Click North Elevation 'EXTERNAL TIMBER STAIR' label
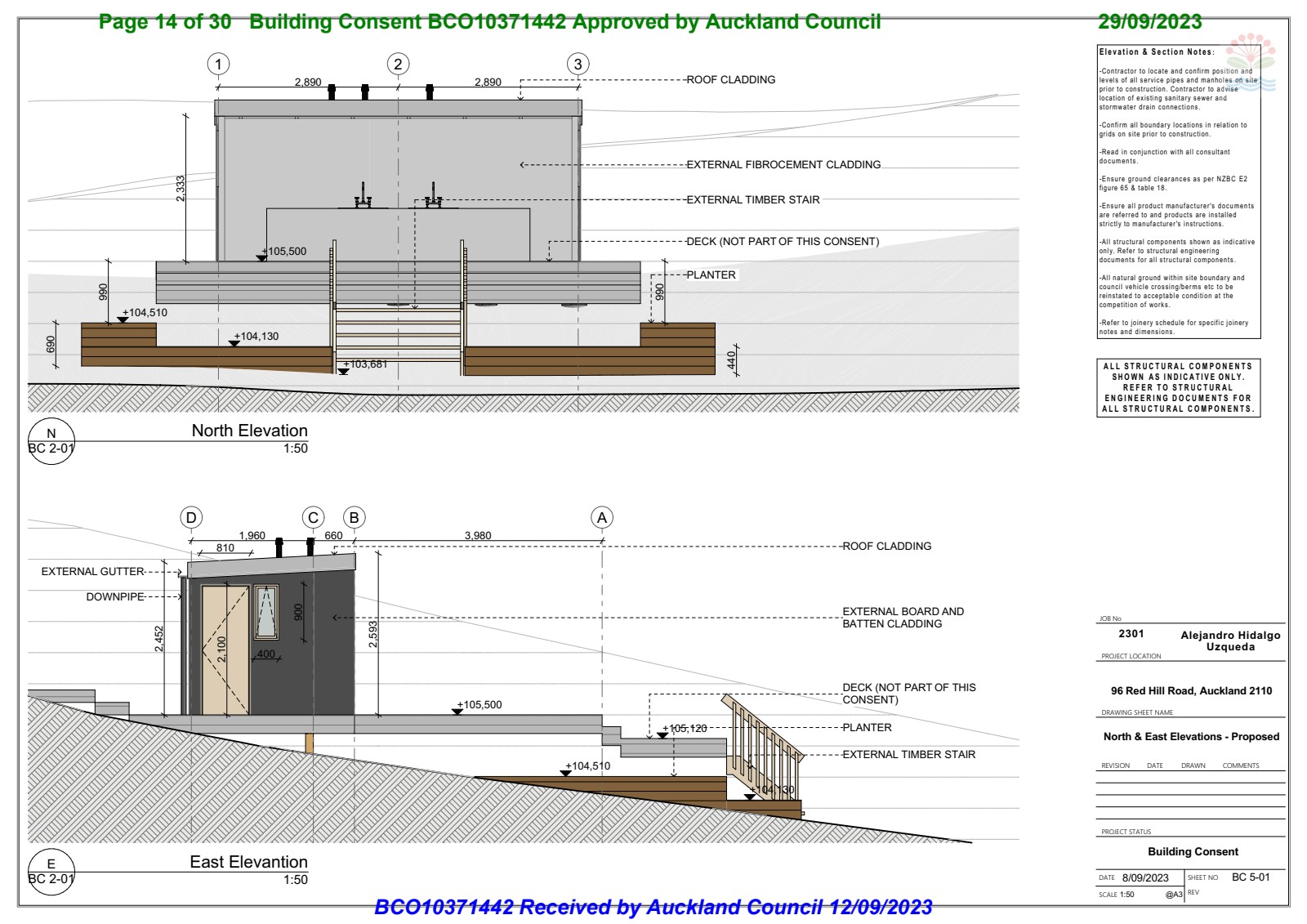 [x=753, y=199]
